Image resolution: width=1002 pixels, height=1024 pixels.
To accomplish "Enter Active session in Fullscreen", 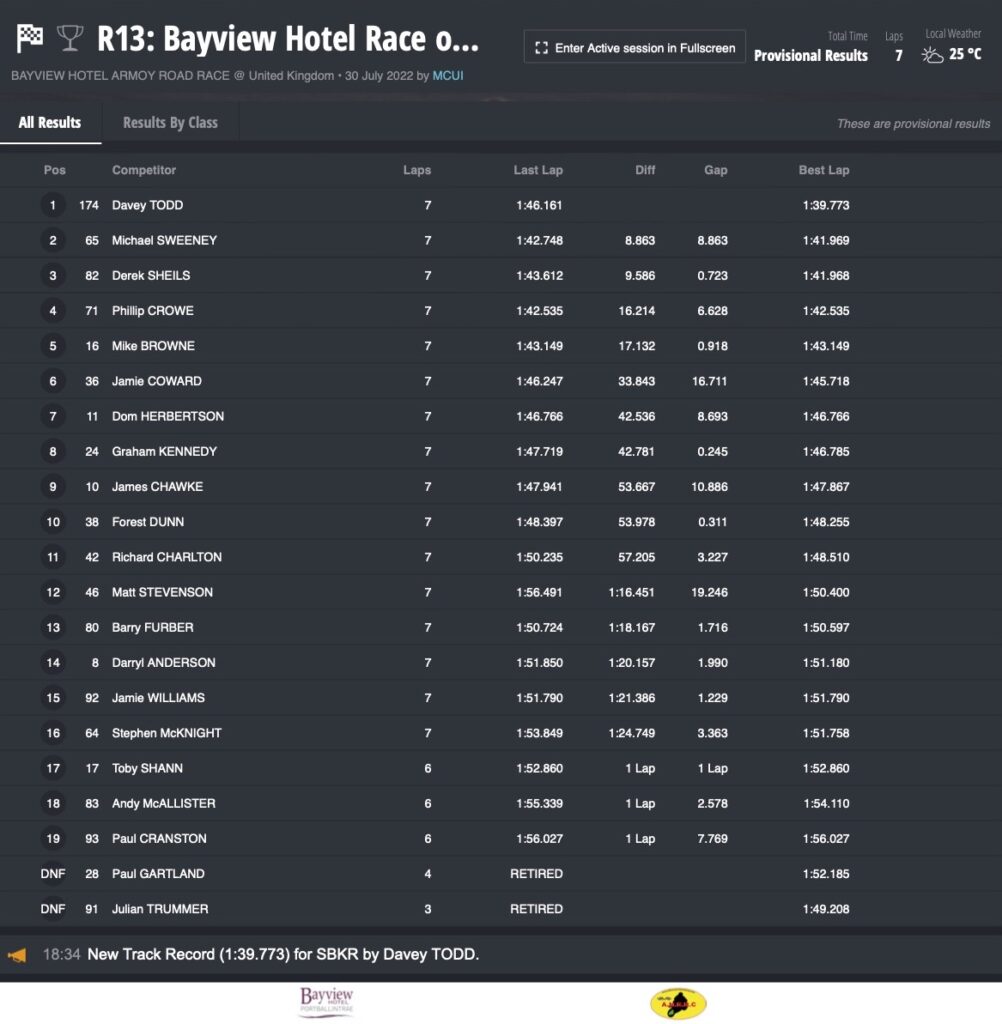I will pyautogui.click(x=634, y=47).
